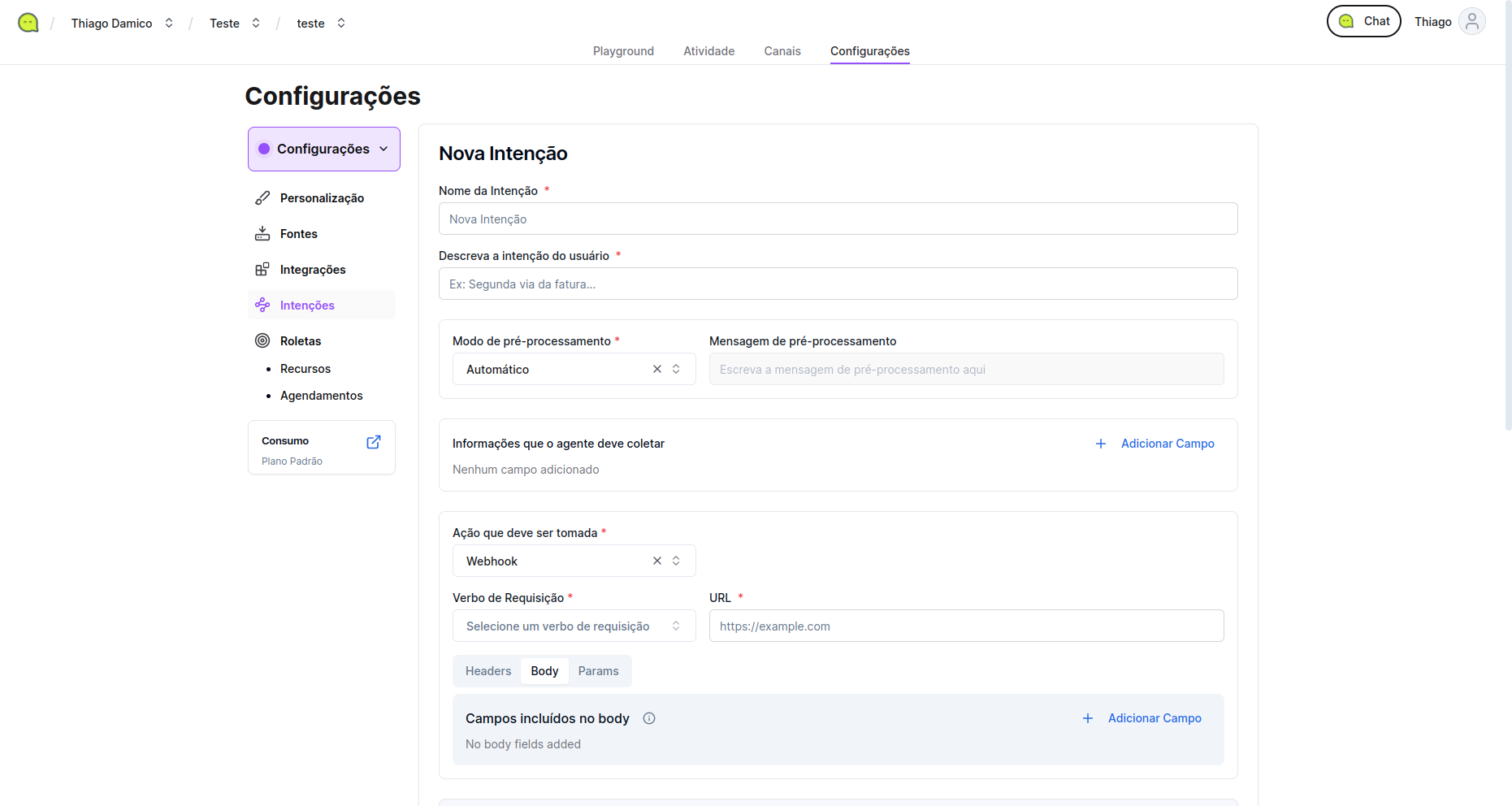Click the URL input field
This screenshot has height=806, width=1512.
[966, 626]
